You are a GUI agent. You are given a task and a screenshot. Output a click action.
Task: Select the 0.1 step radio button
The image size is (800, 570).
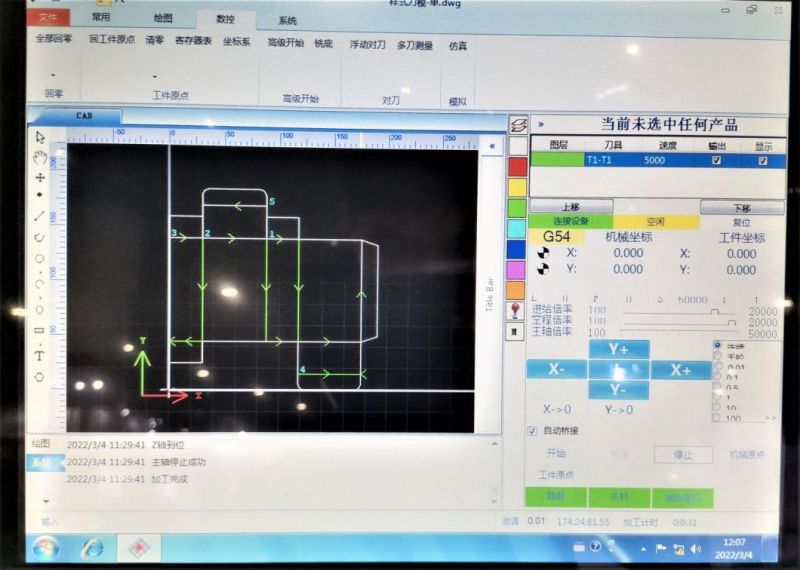717,377
